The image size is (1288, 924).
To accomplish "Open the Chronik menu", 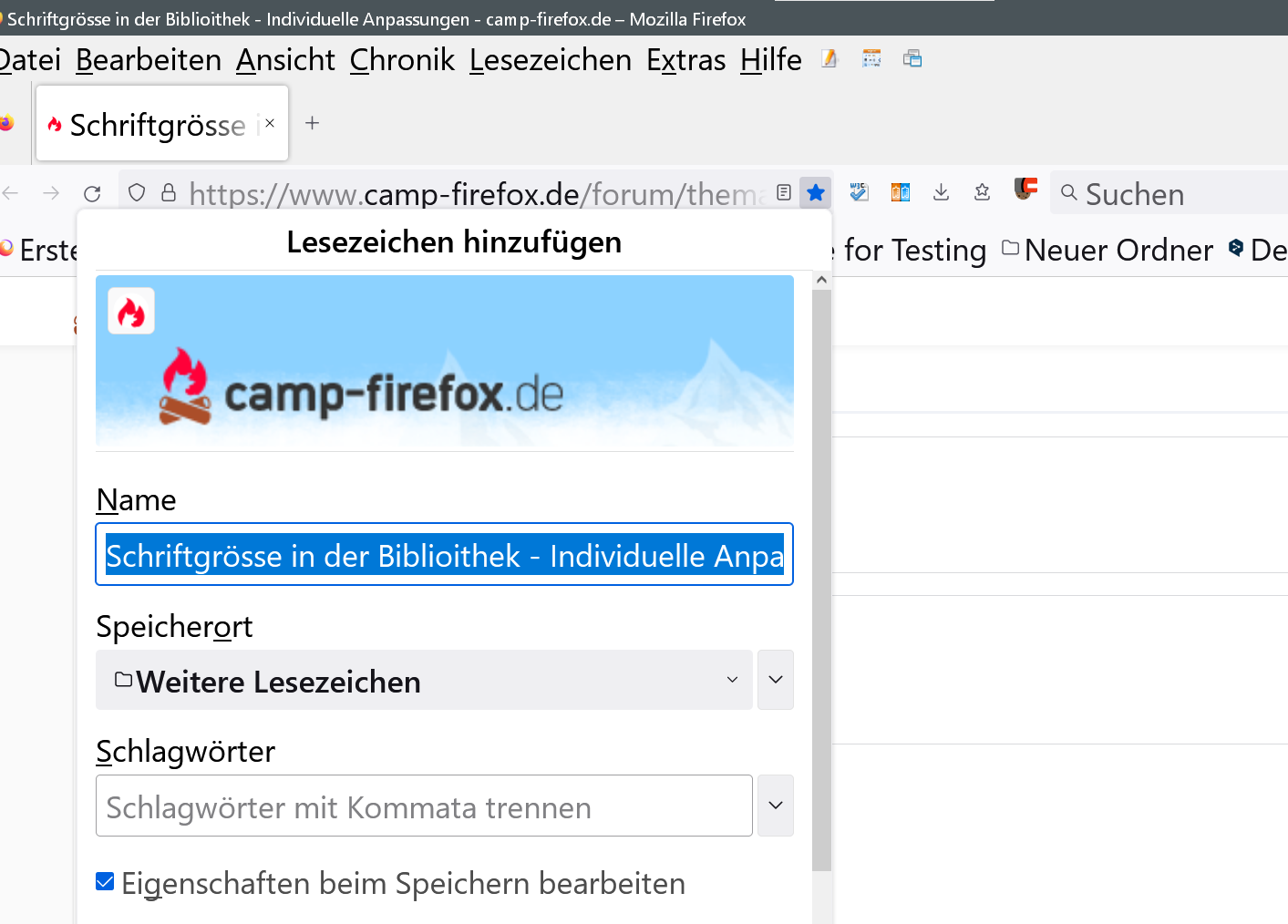I will tap(402, 60).
